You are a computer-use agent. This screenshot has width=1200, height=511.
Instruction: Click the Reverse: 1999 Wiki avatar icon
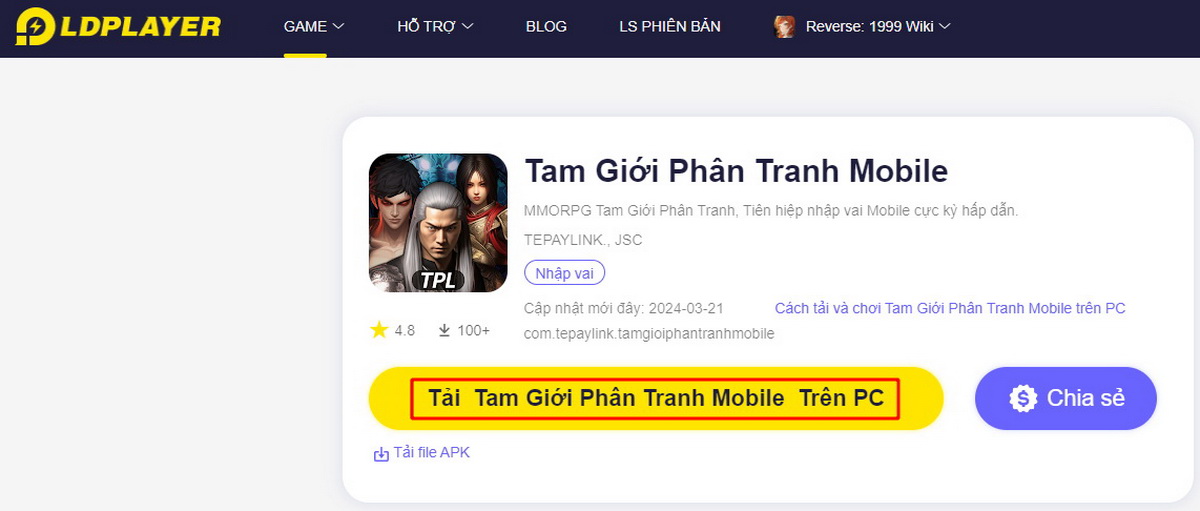coord(785,27)
